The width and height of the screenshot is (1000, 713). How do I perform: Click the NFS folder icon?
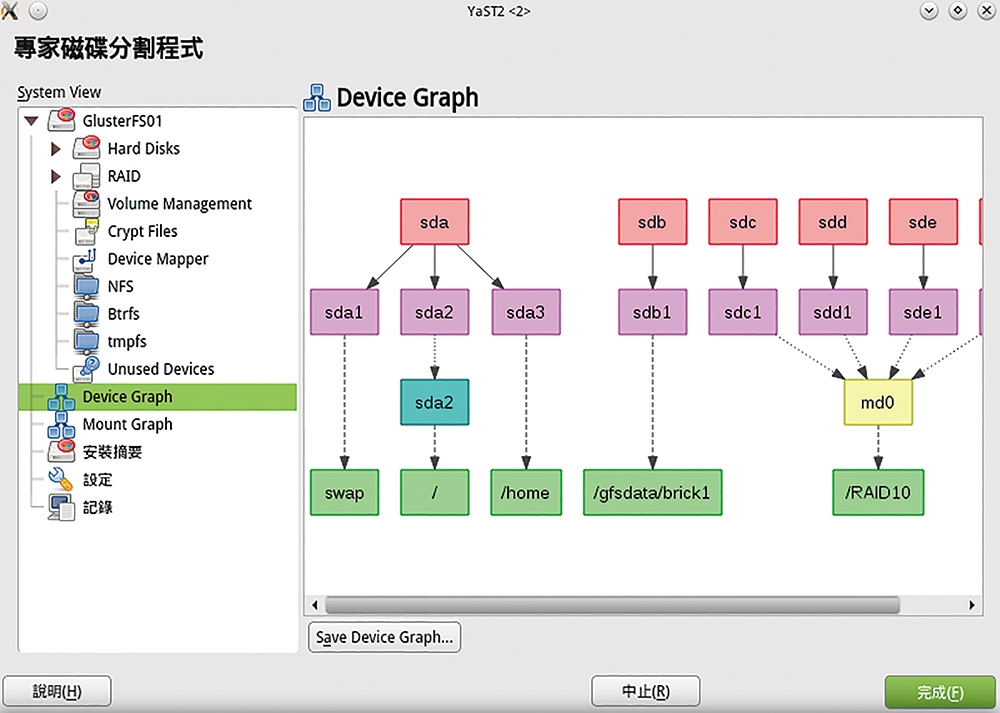click(x=86, y=286)
